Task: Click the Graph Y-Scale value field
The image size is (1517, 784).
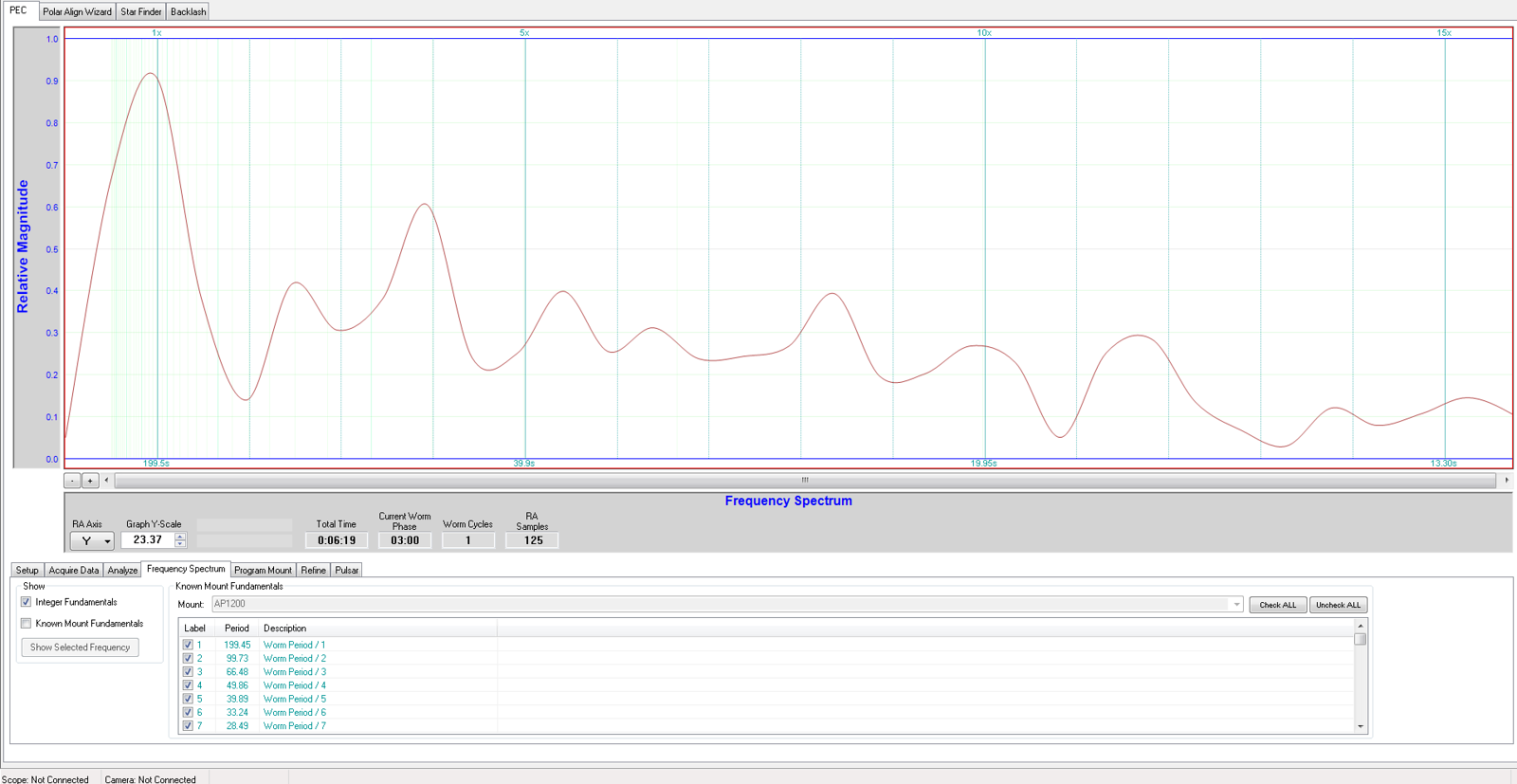Action: 148,540
